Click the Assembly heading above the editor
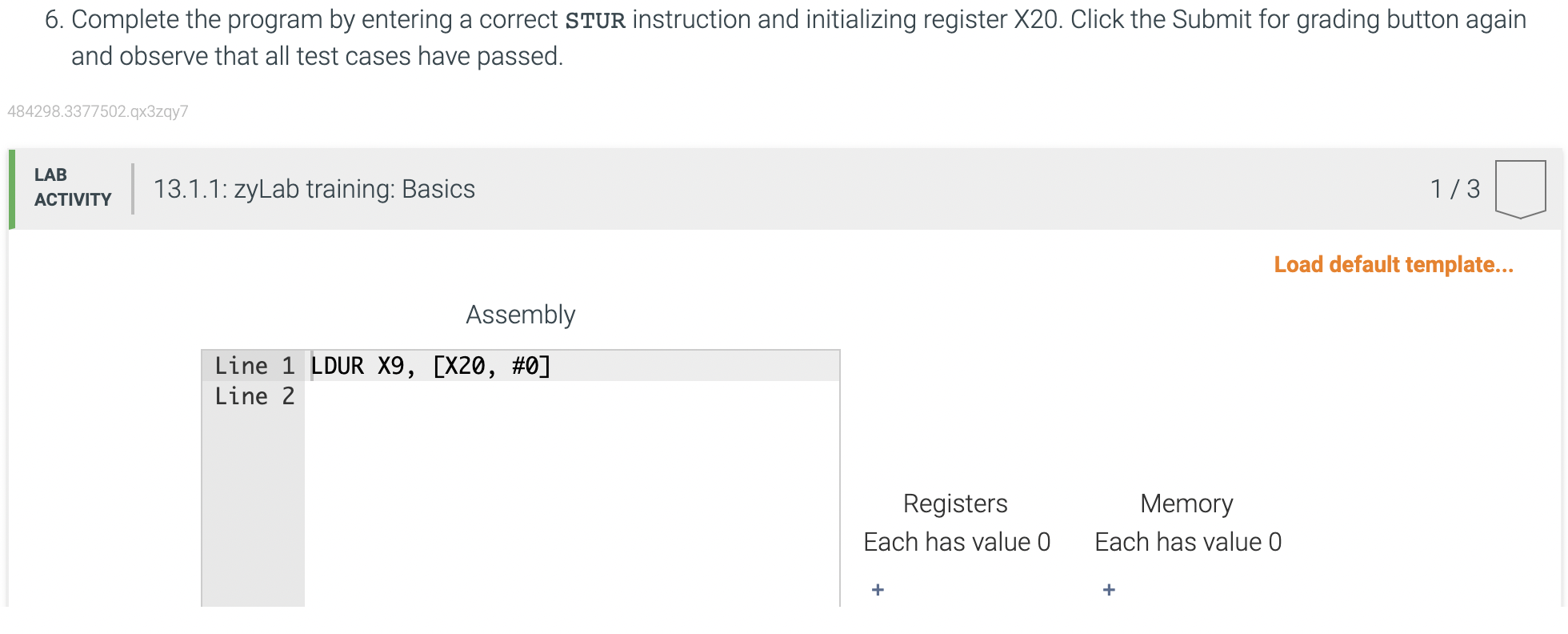 pos(521,315)
